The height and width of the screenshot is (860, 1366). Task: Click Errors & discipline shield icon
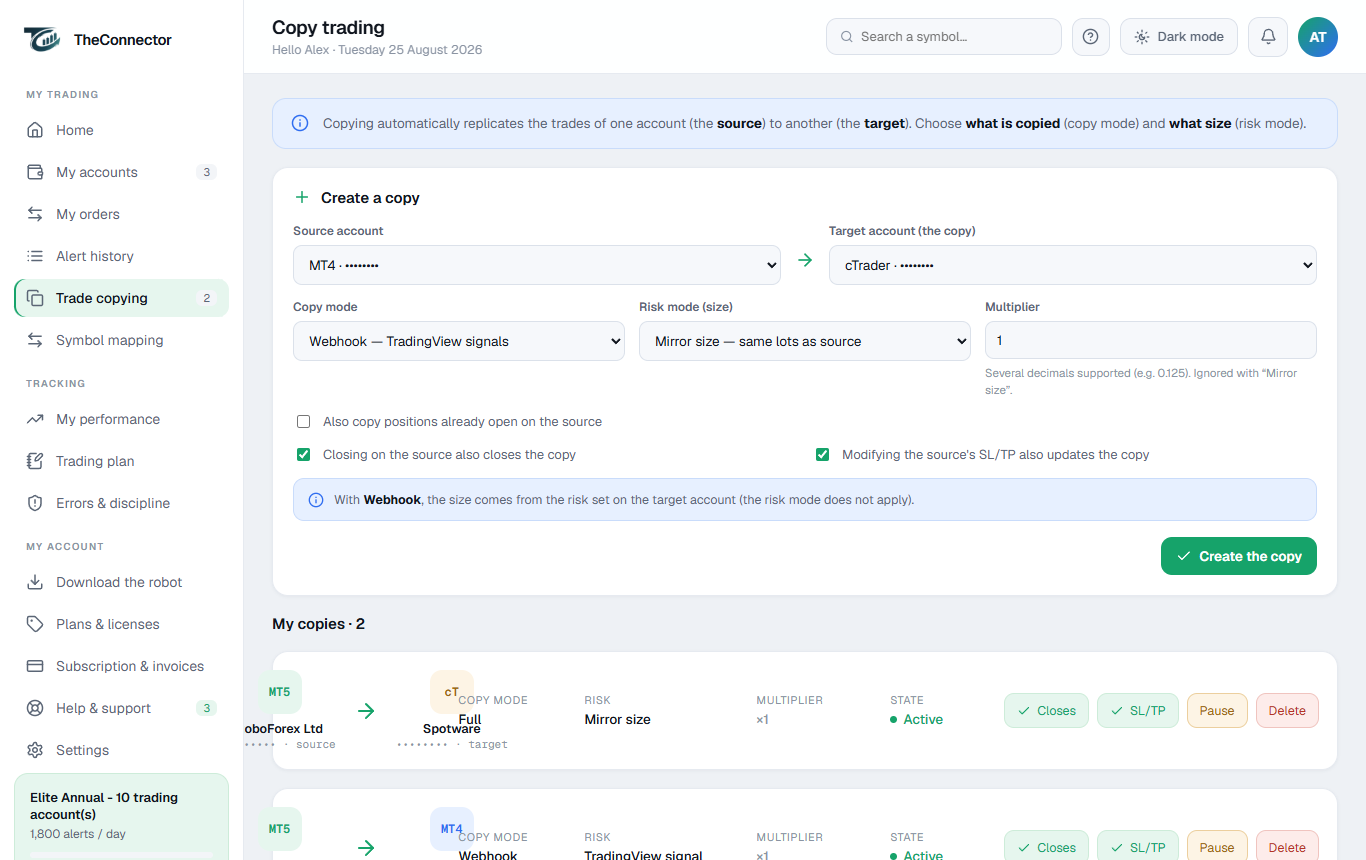(35, 503)
